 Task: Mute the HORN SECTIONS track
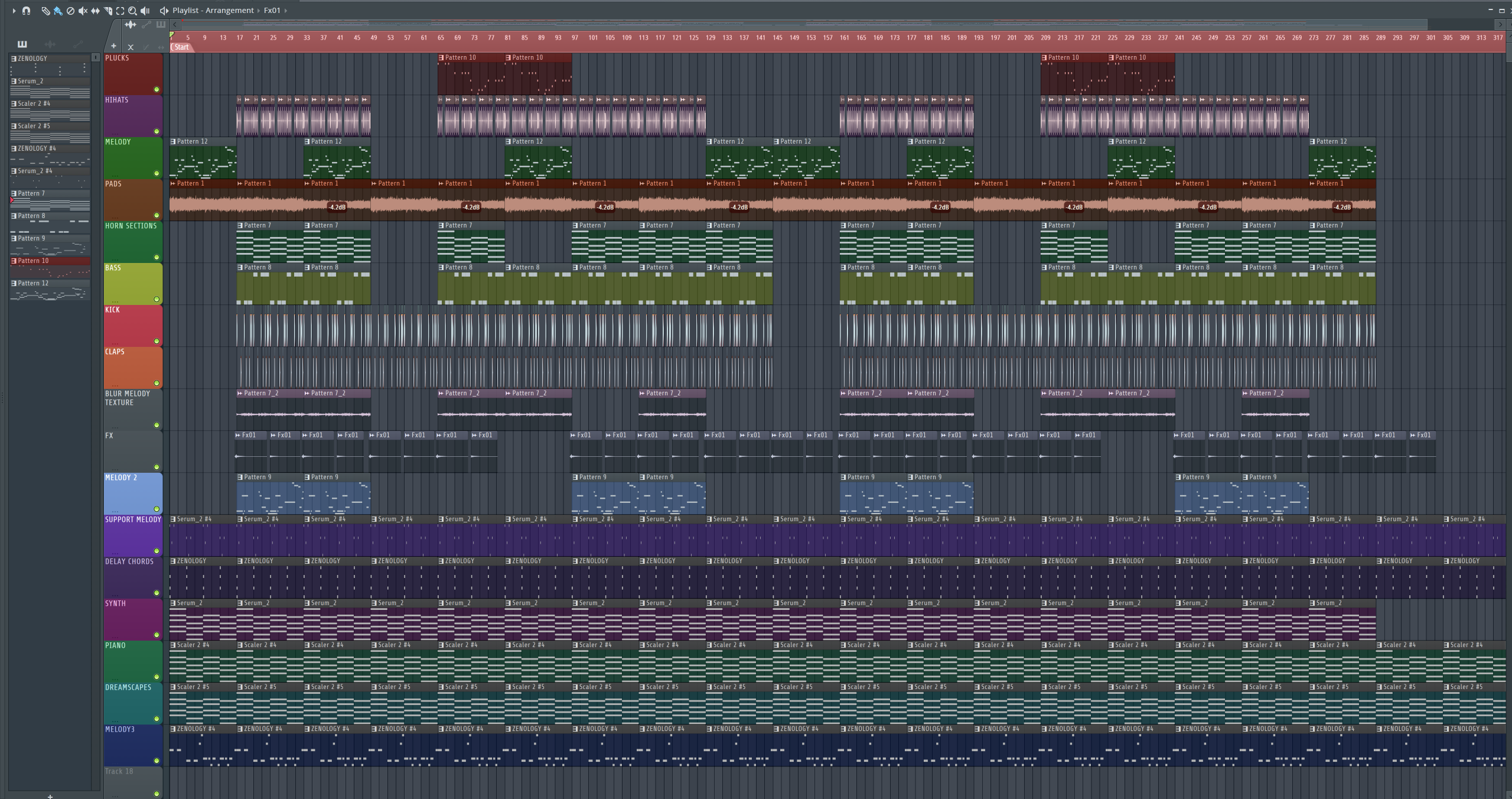pyautogui.click(x=157, y=258)
